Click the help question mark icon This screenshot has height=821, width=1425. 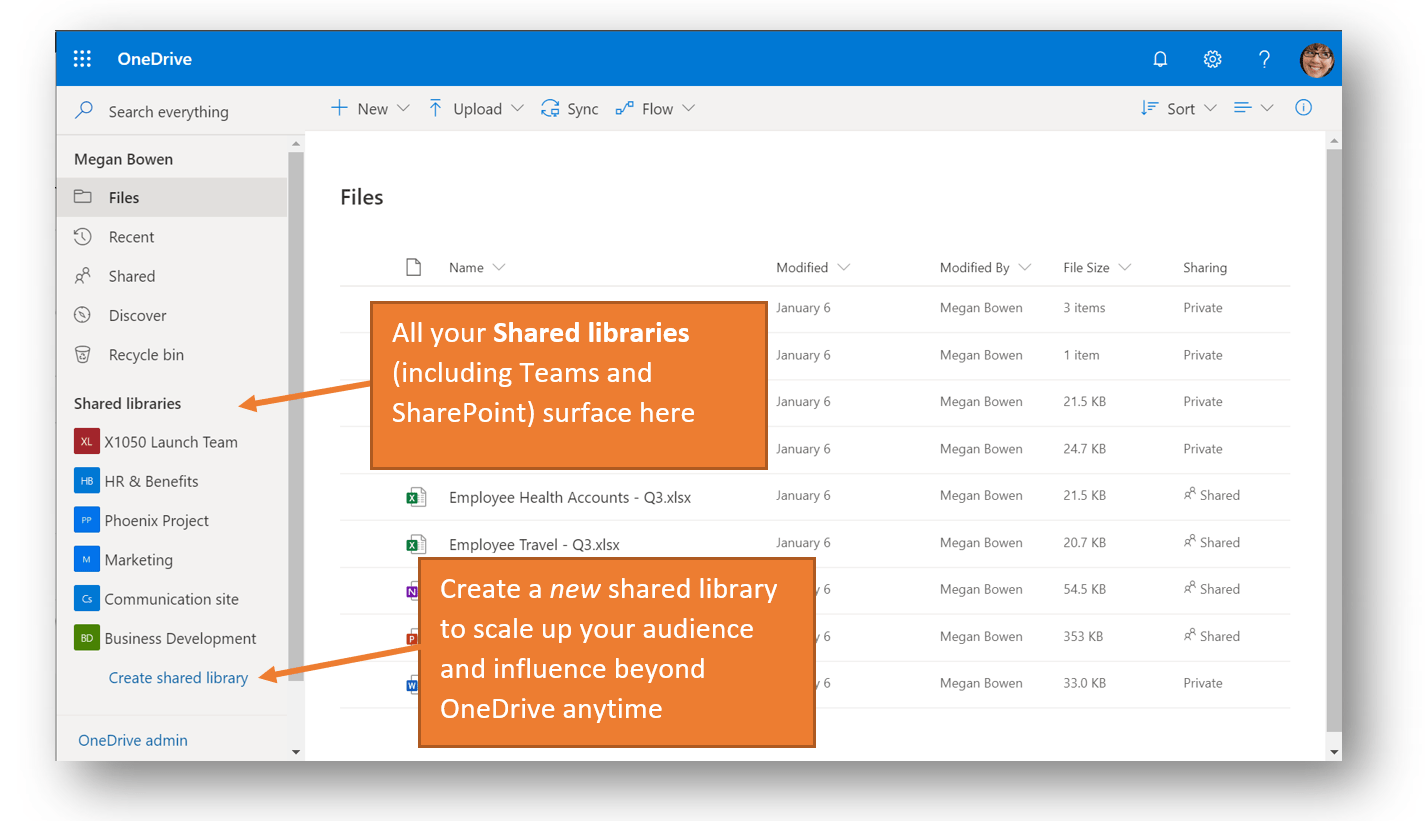[x=1264, y=59]
